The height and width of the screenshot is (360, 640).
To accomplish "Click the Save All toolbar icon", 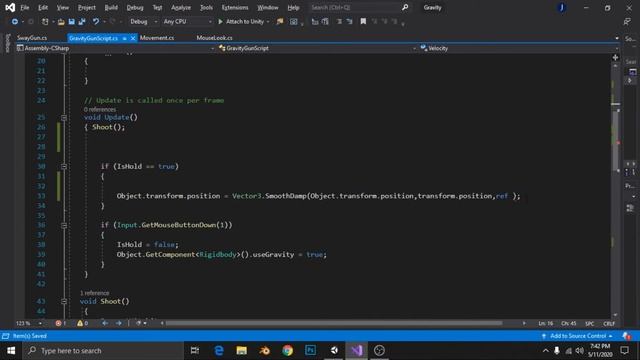I will coord(82,22).
